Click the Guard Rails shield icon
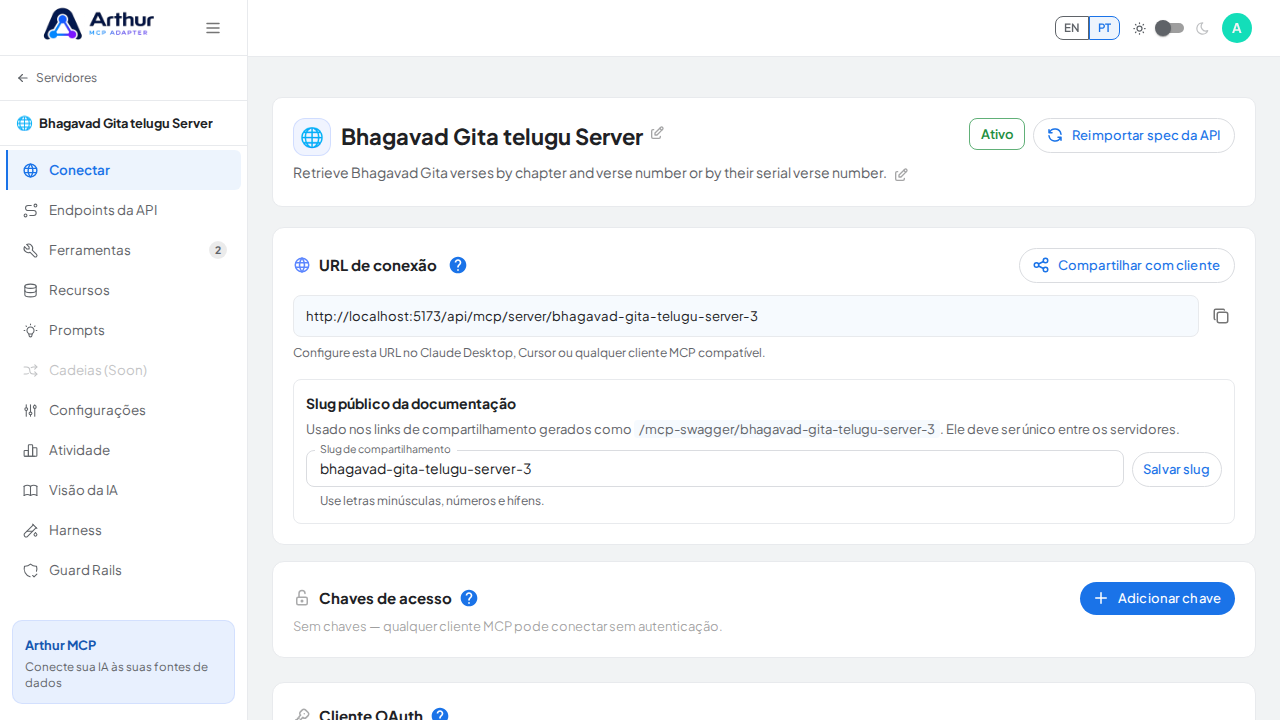 (31, 570)
